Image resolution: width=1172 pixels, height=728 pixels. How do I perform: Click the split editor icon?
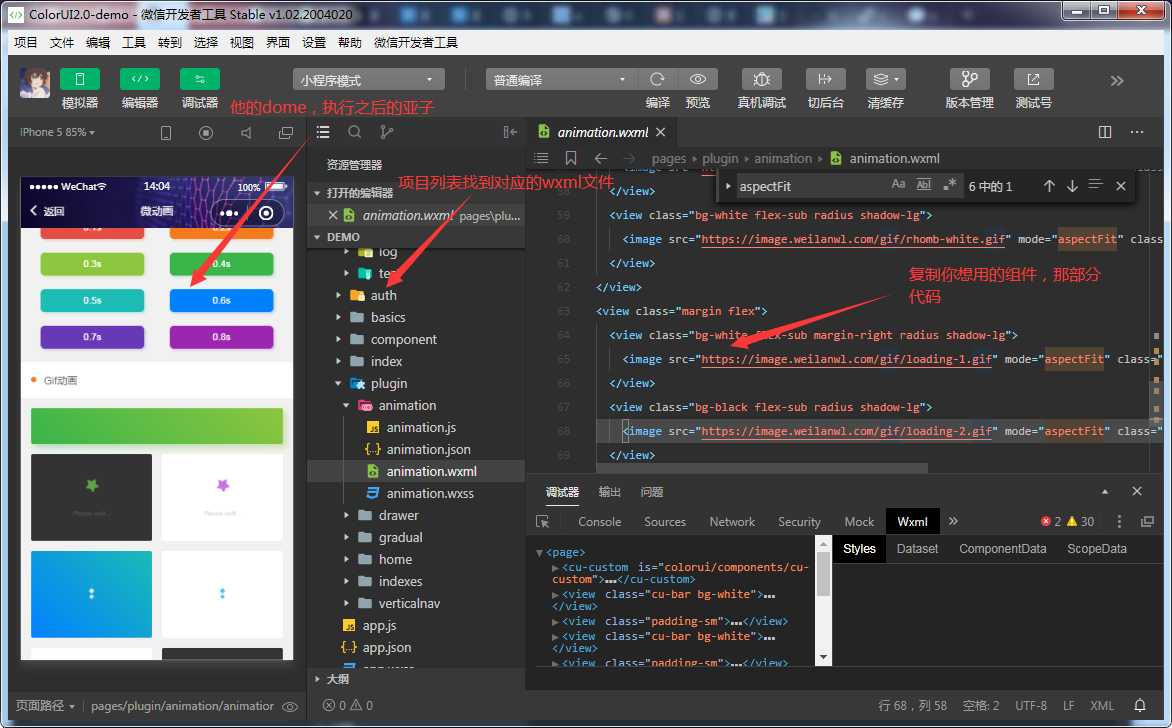coord(1105,132)
